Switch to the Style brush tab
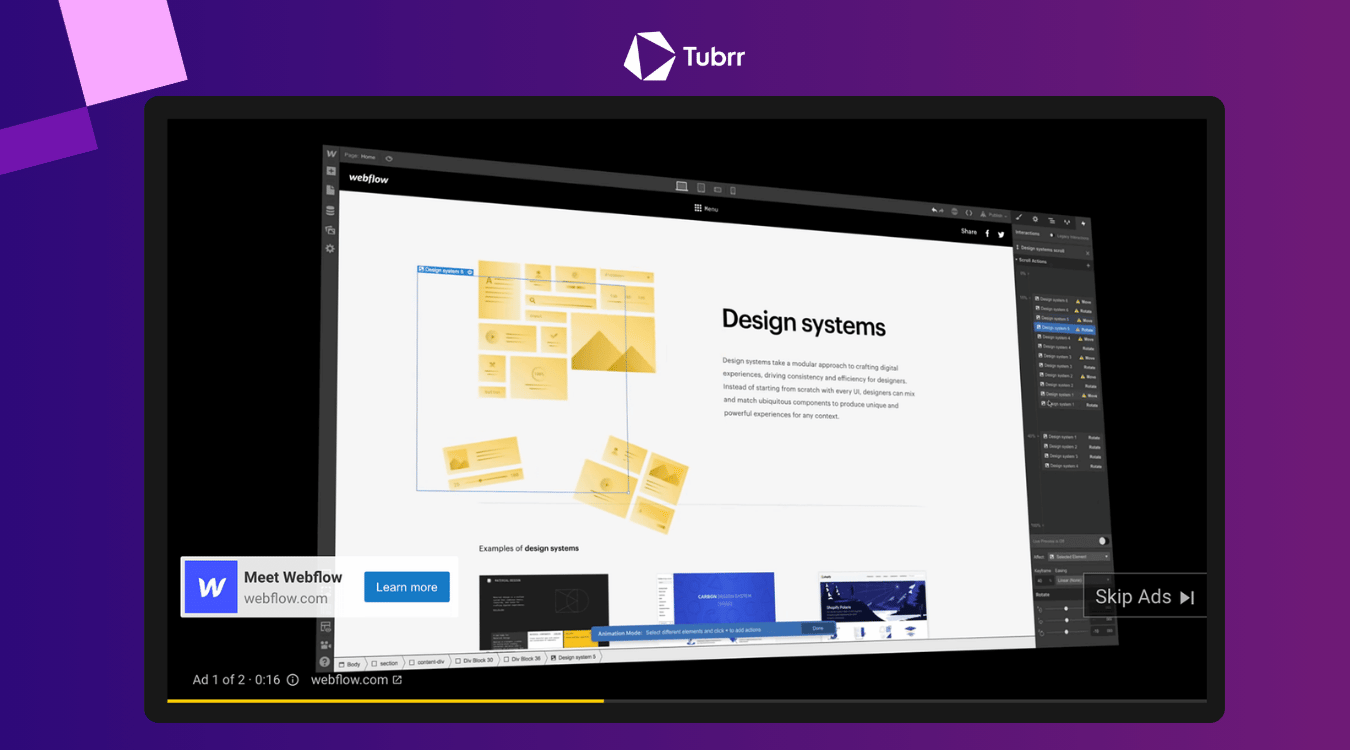 [x=1019, y=217]
